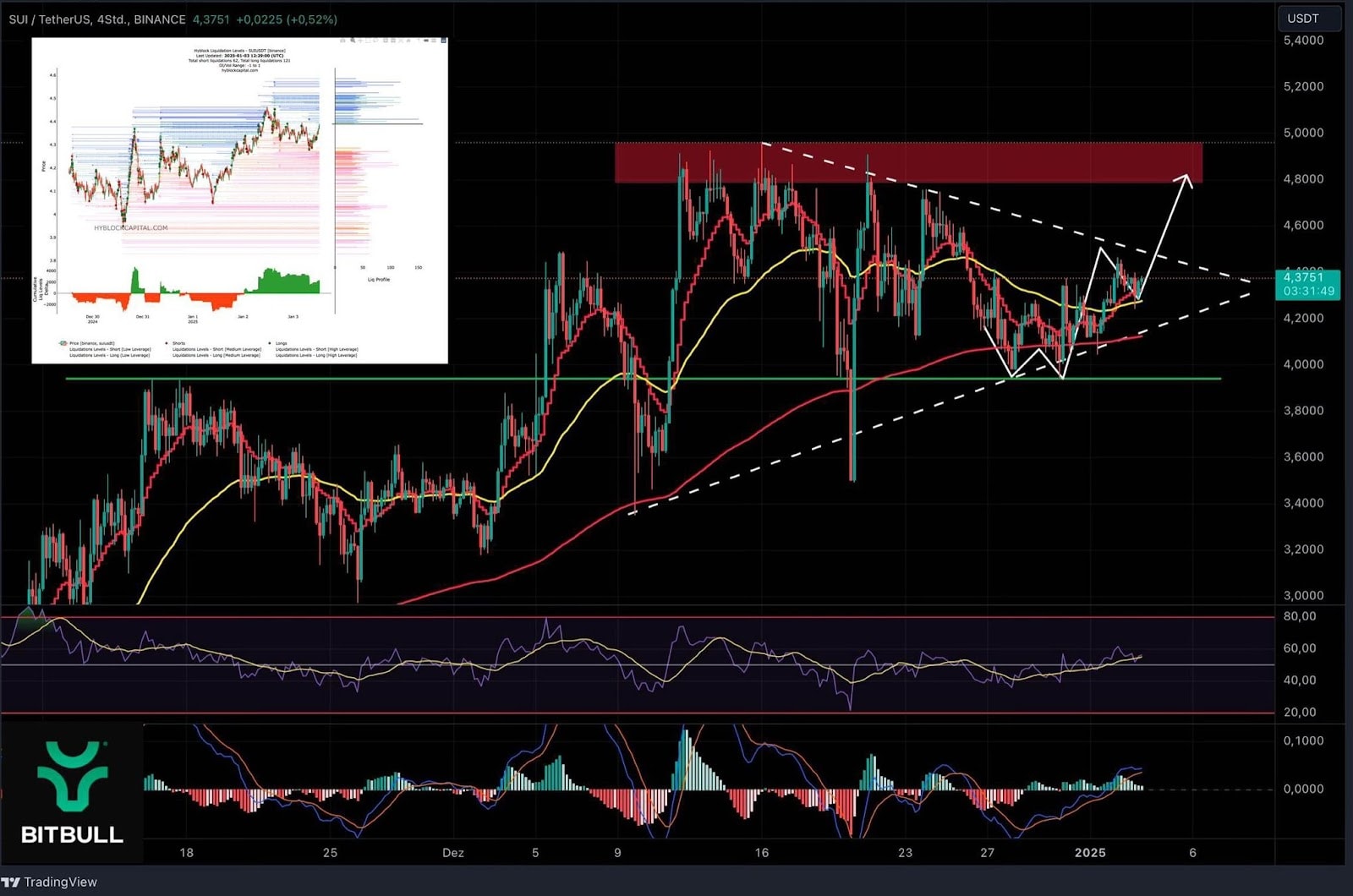Click the Liq Profile axis title in inset

378,279
